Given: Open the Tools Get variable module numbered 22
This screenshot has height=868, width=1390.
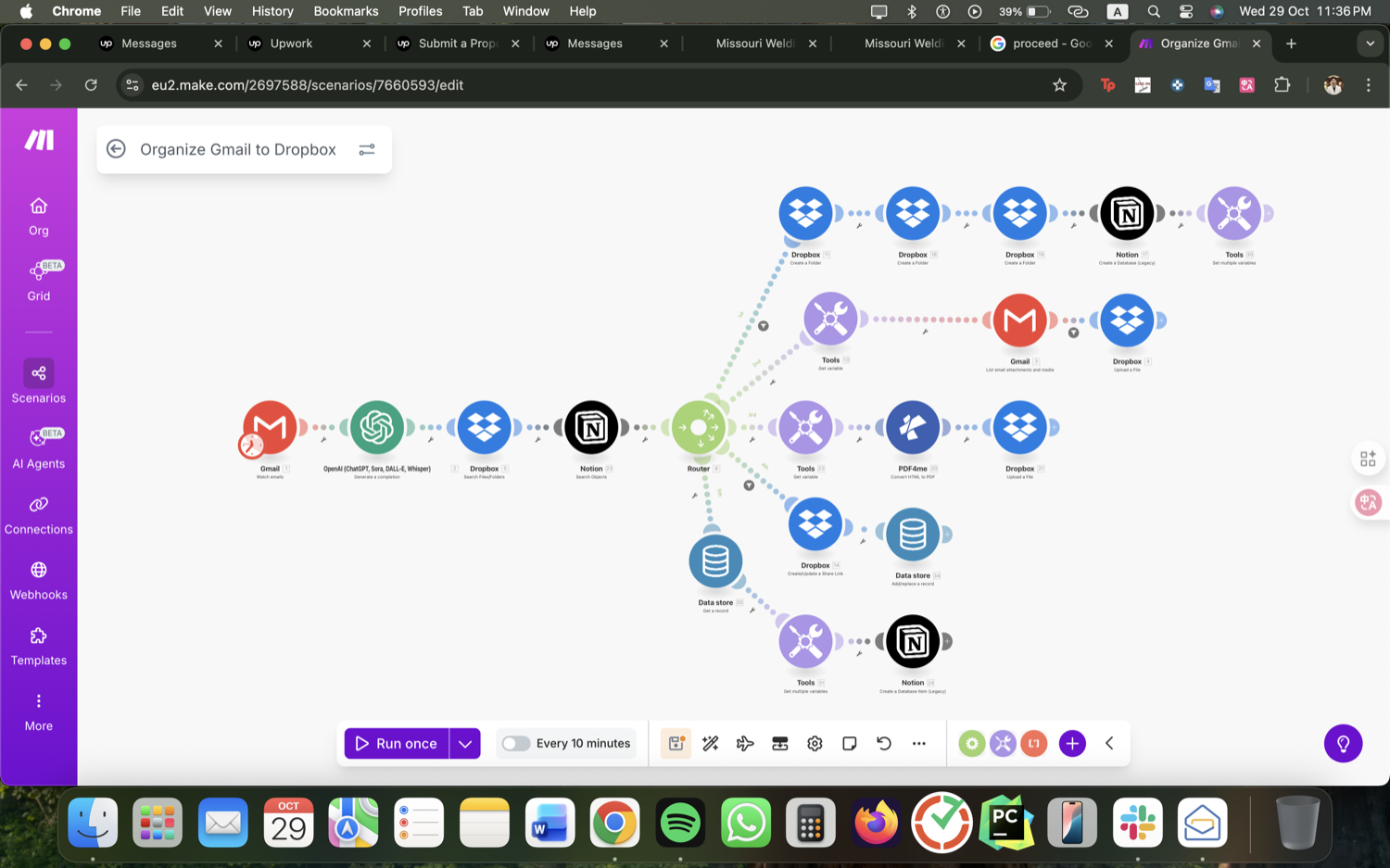Looking at the screenshot, I should pos(805,427).
